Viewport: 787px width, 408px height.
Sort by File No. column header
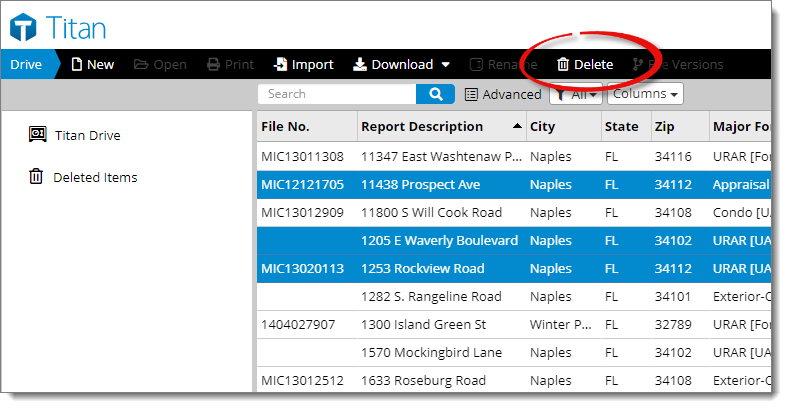tap(286, 126)
